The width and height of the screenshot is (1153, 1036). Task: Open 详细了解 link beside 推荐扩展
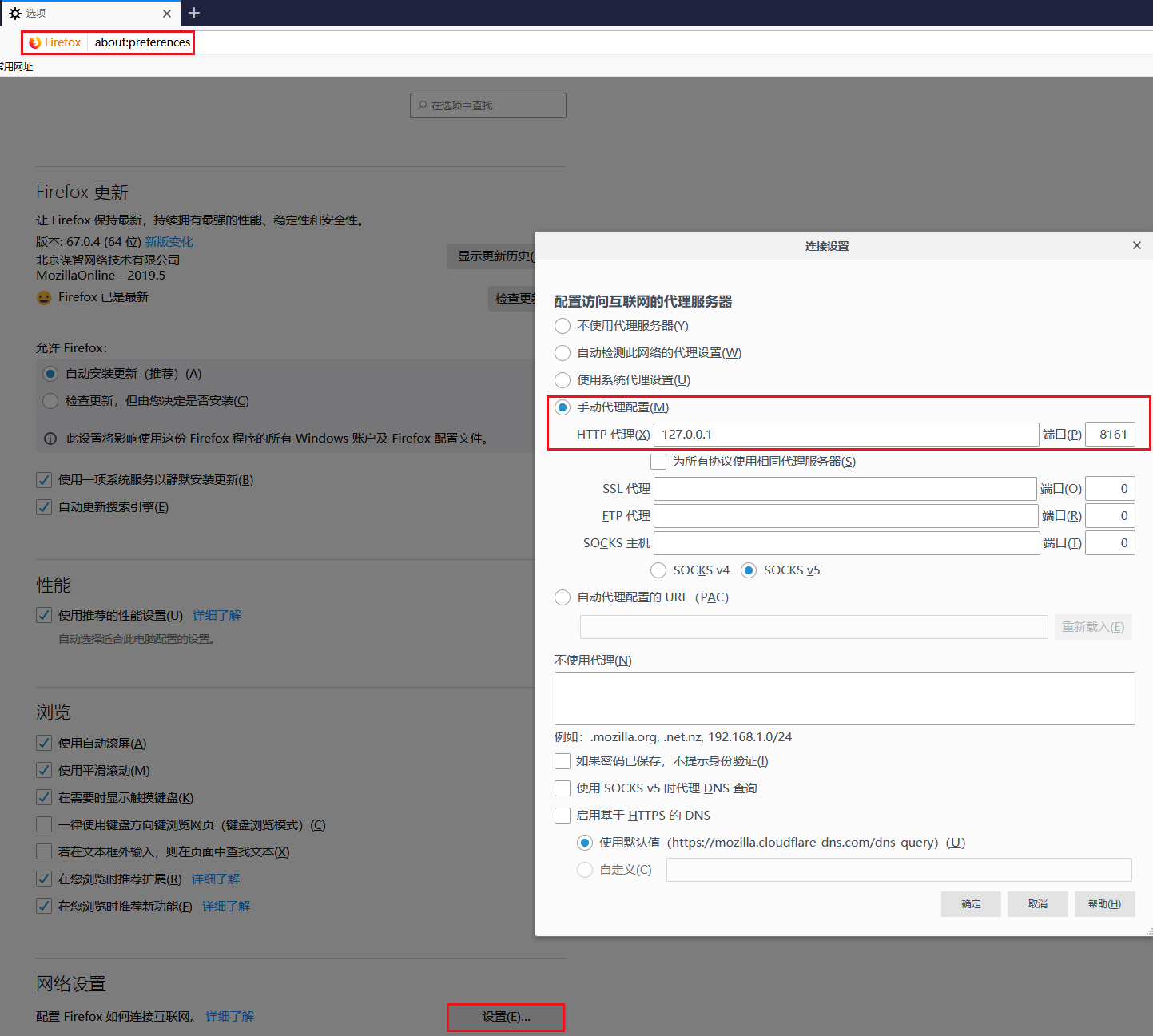[215, 879]
